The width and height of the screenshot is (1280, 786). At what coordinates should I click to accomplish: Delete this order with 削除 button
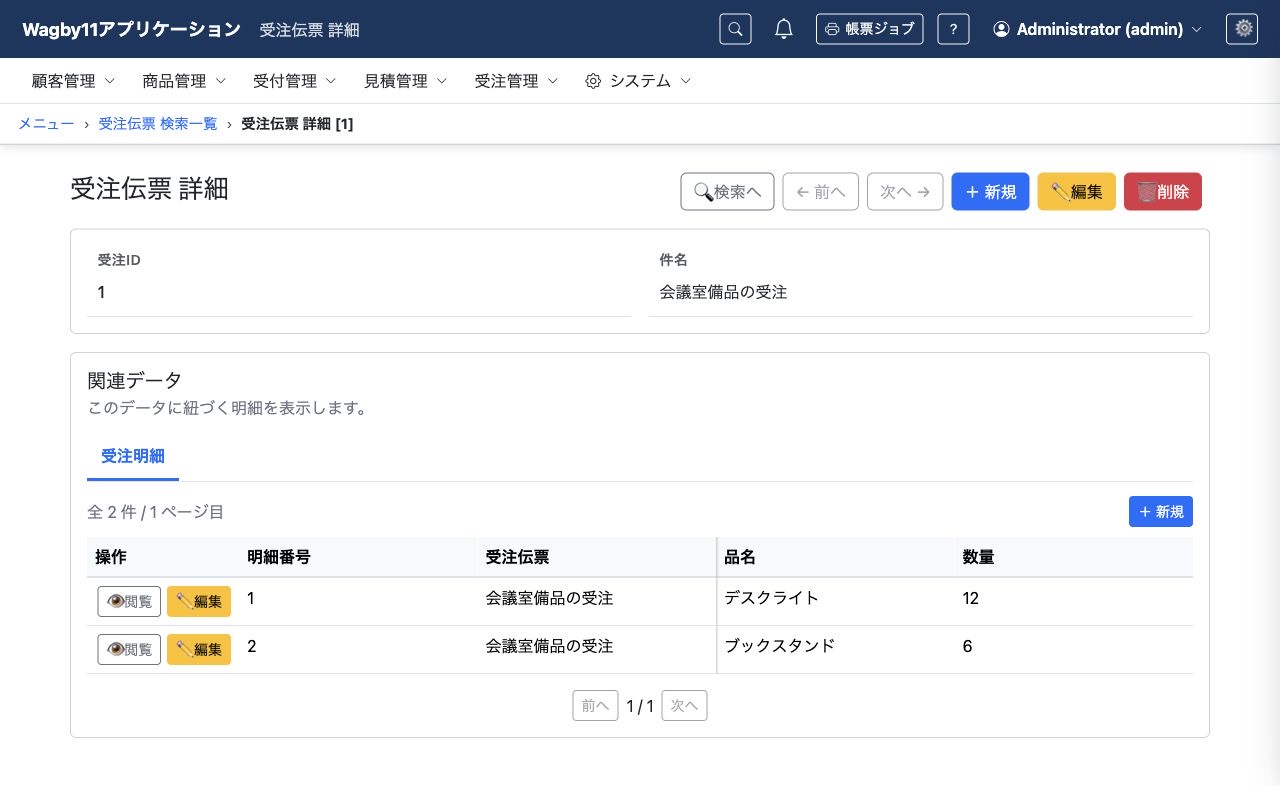1163,192
